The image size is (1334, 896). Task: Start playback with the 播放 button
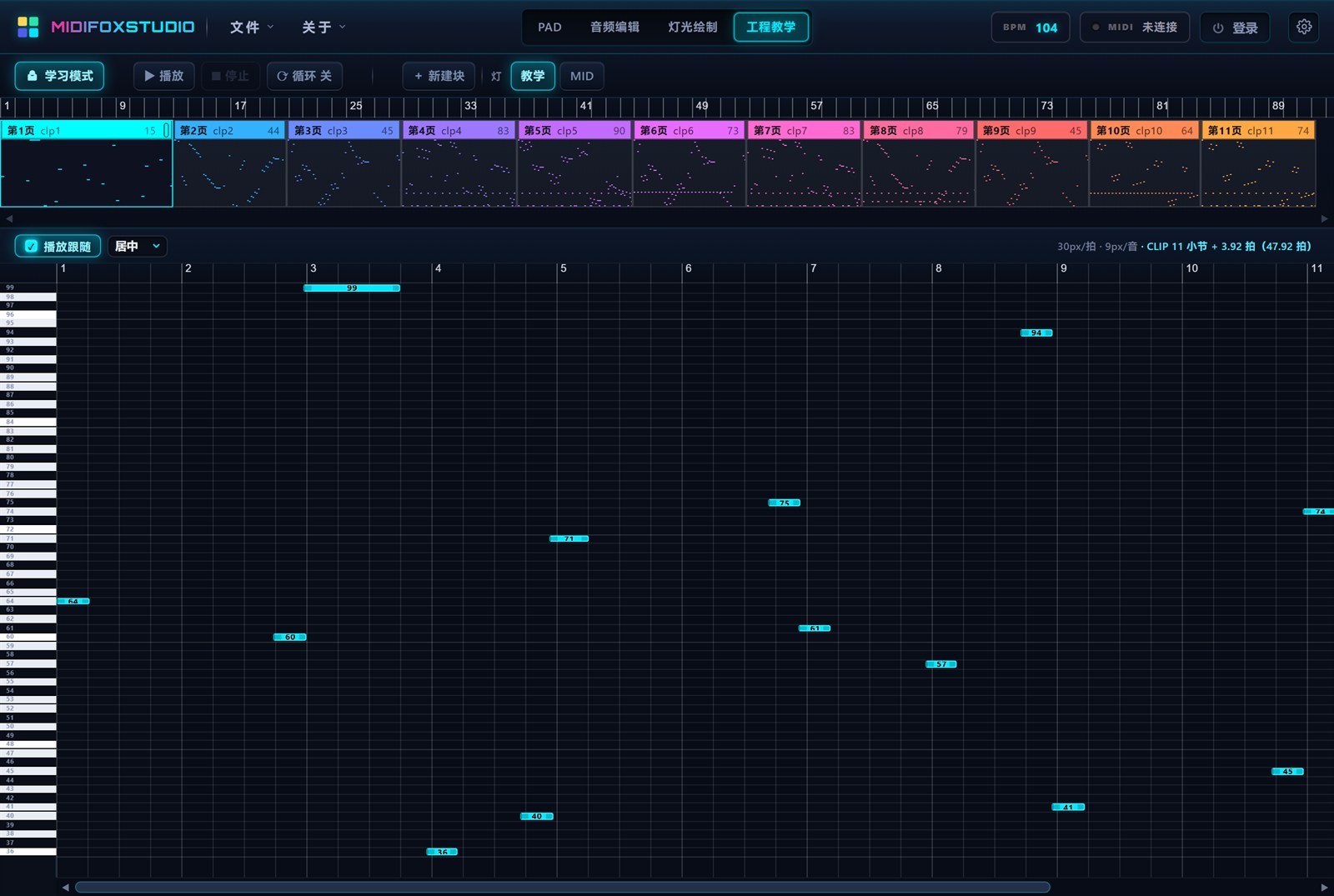pos(164,76)
